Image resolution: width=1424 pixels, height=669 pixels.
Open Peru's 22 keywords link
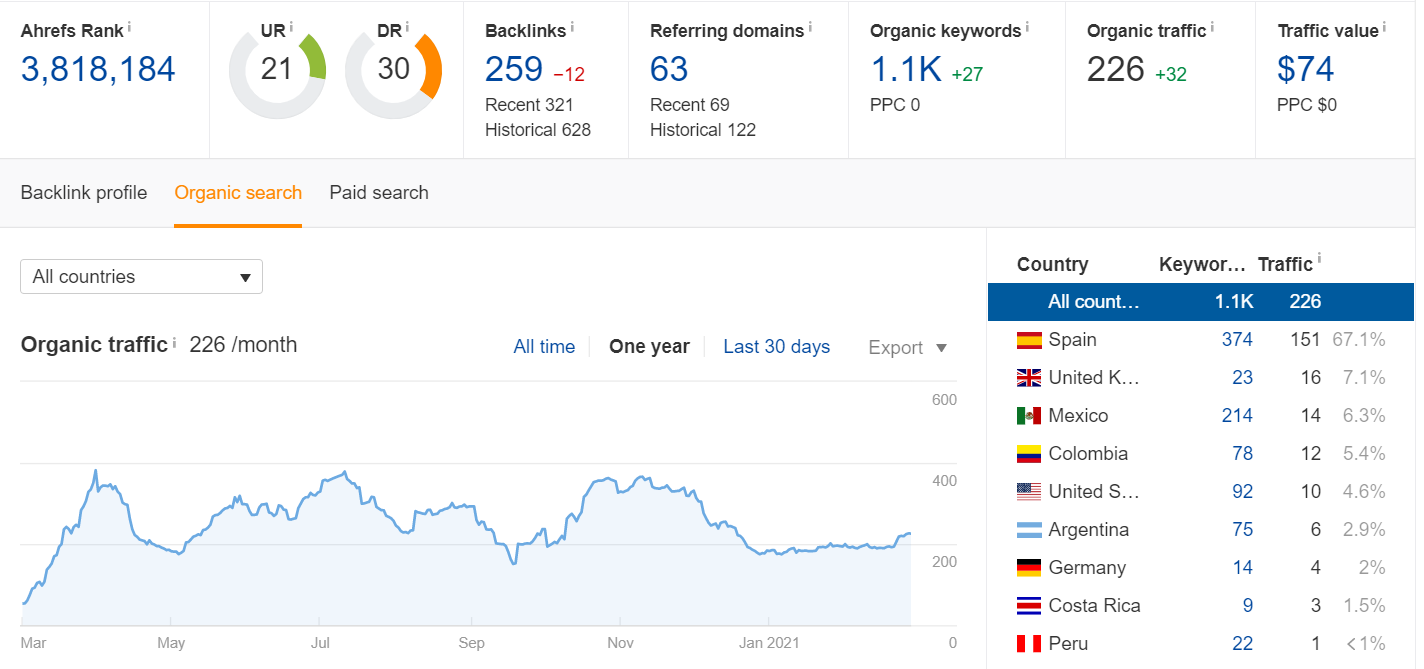pyautogui.click(x=1243, y=644)
